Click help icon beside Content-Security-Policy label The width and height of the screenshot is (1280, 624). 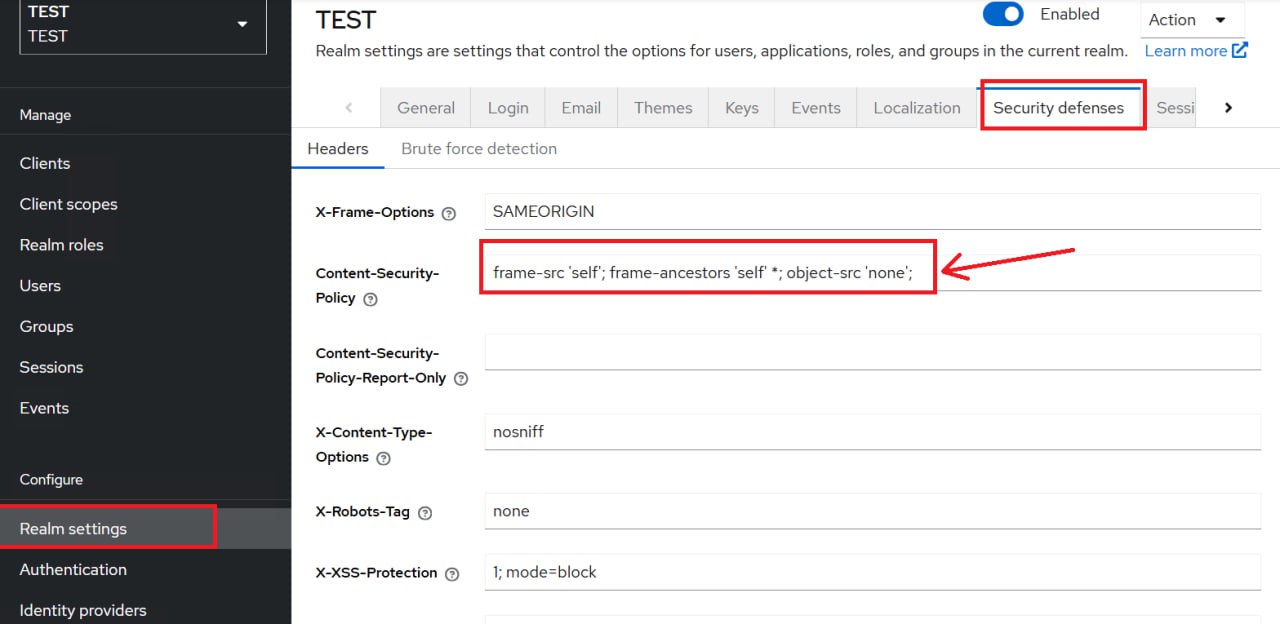click(x=370, y=299)
